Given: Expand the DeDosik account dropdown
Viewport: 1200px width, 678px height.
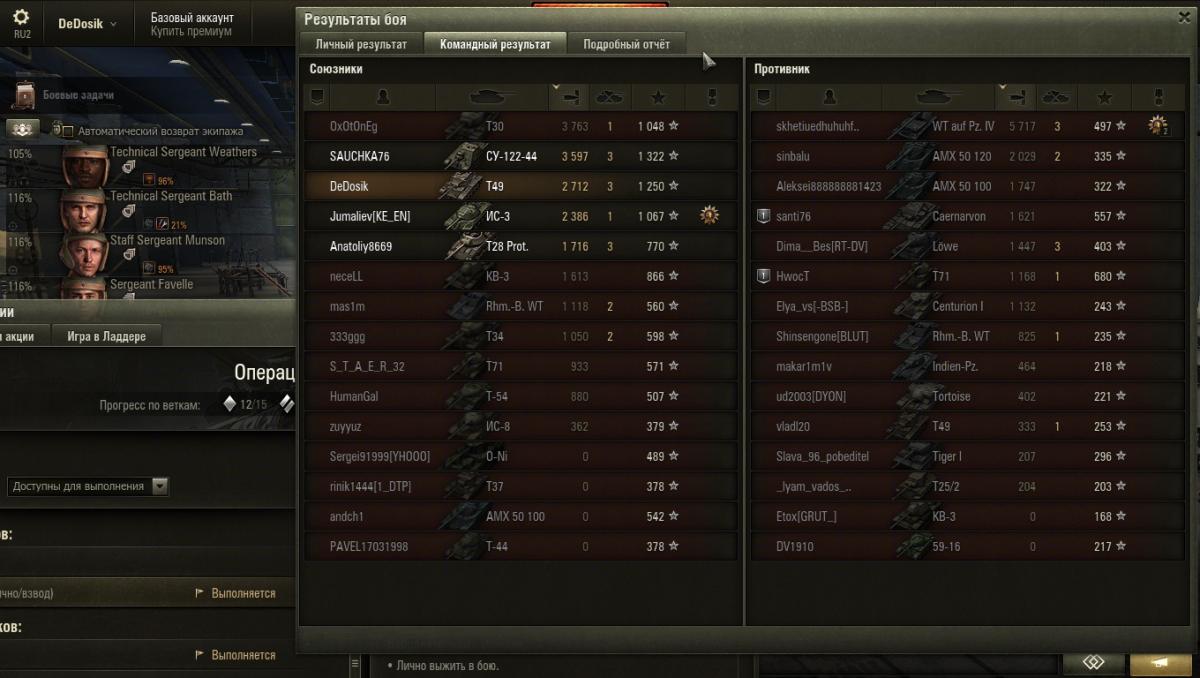Looking at the screenshot, I should (87, 23).
